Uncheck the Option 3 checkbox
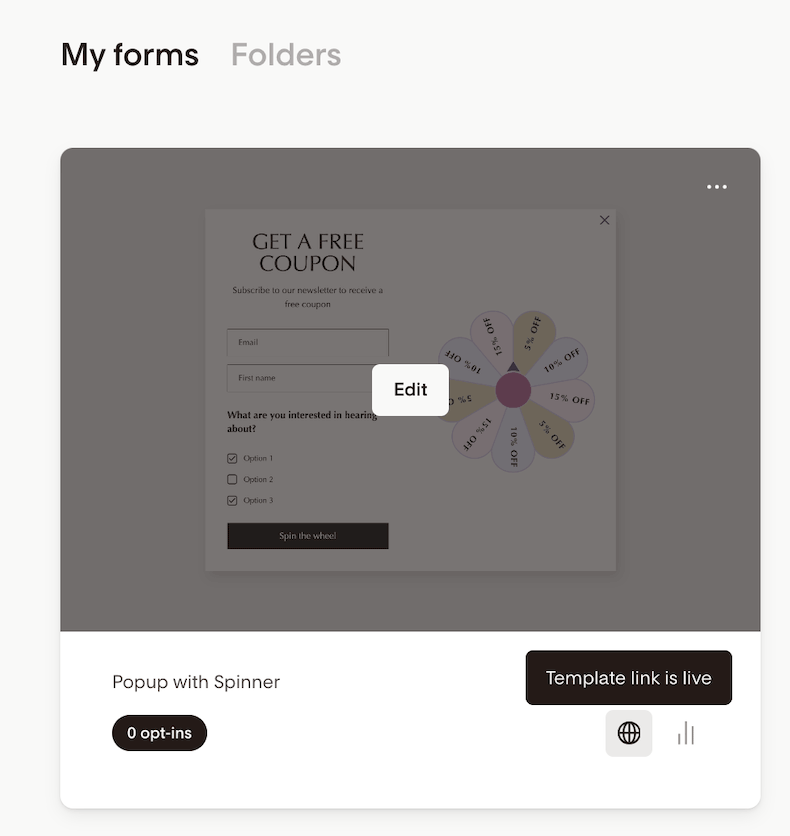The width and height of the screenshot is (790, 836). pos(233,500)
